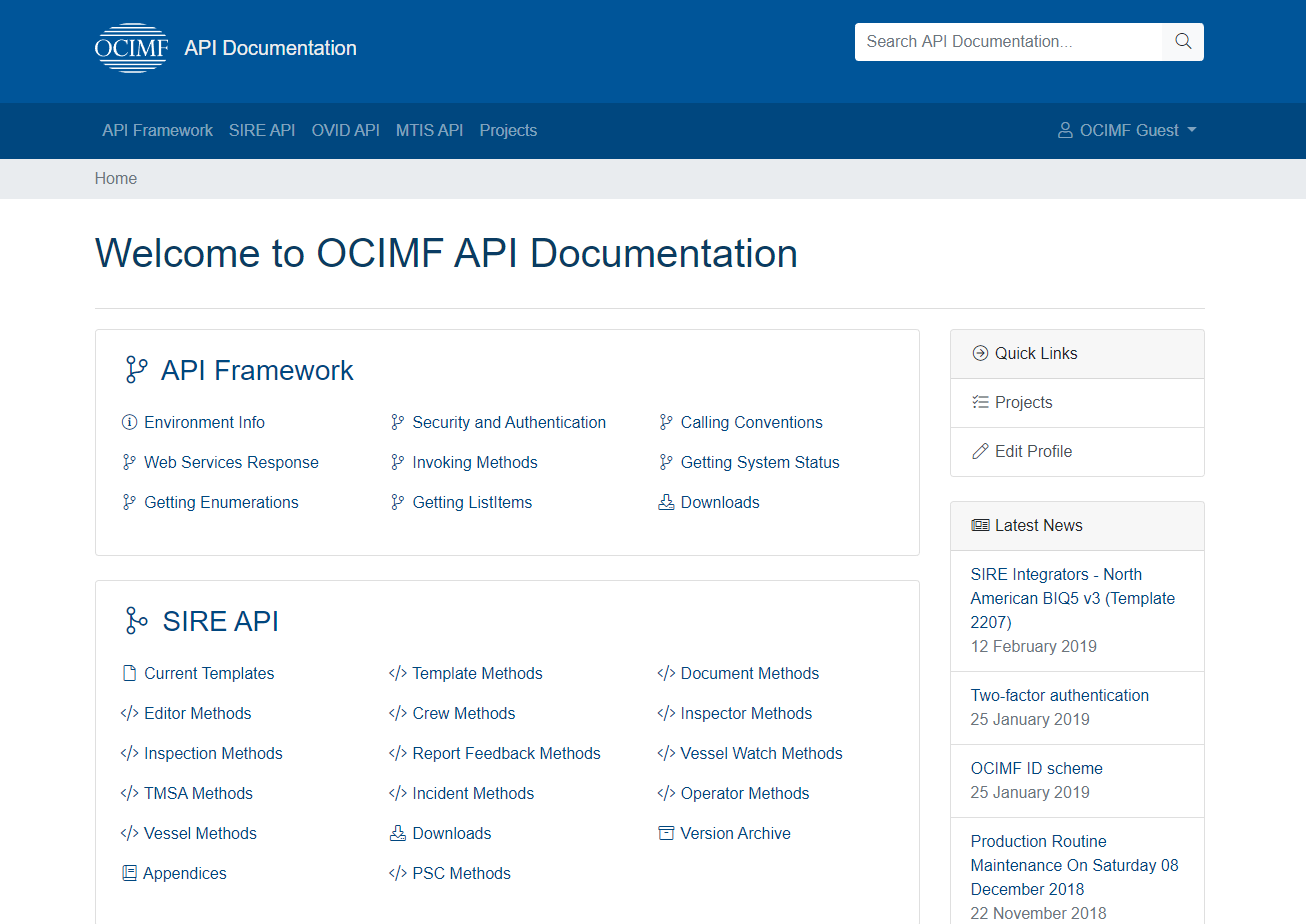Open the Two-factor authentication news item

point(1060,695)
